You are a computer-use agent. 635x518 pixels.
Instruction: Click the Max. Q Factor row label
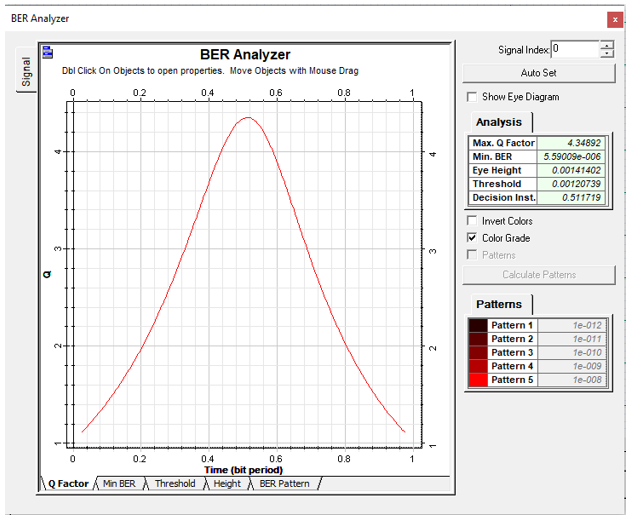503,143
